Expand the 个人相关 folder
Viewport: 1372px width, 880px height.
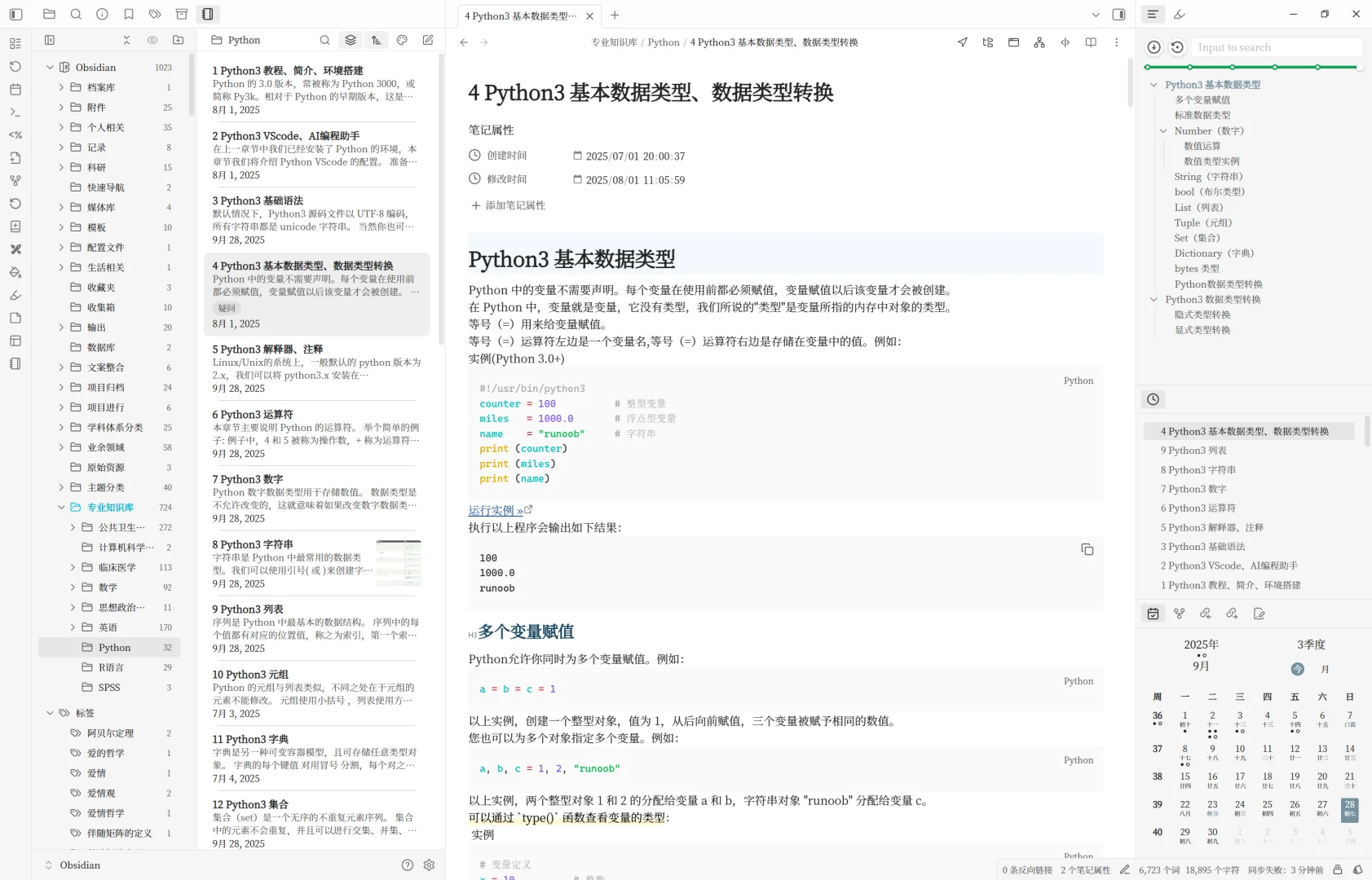(61, 127)
